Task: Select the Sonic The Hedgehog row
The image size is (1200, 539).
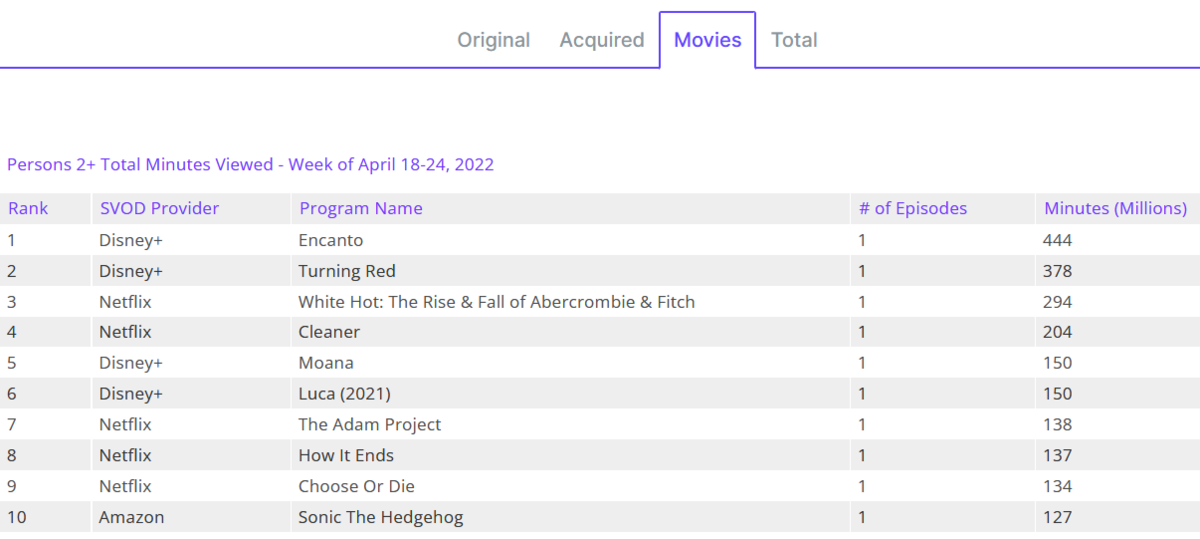Action: pyautogui.click(x=380, y=518)
